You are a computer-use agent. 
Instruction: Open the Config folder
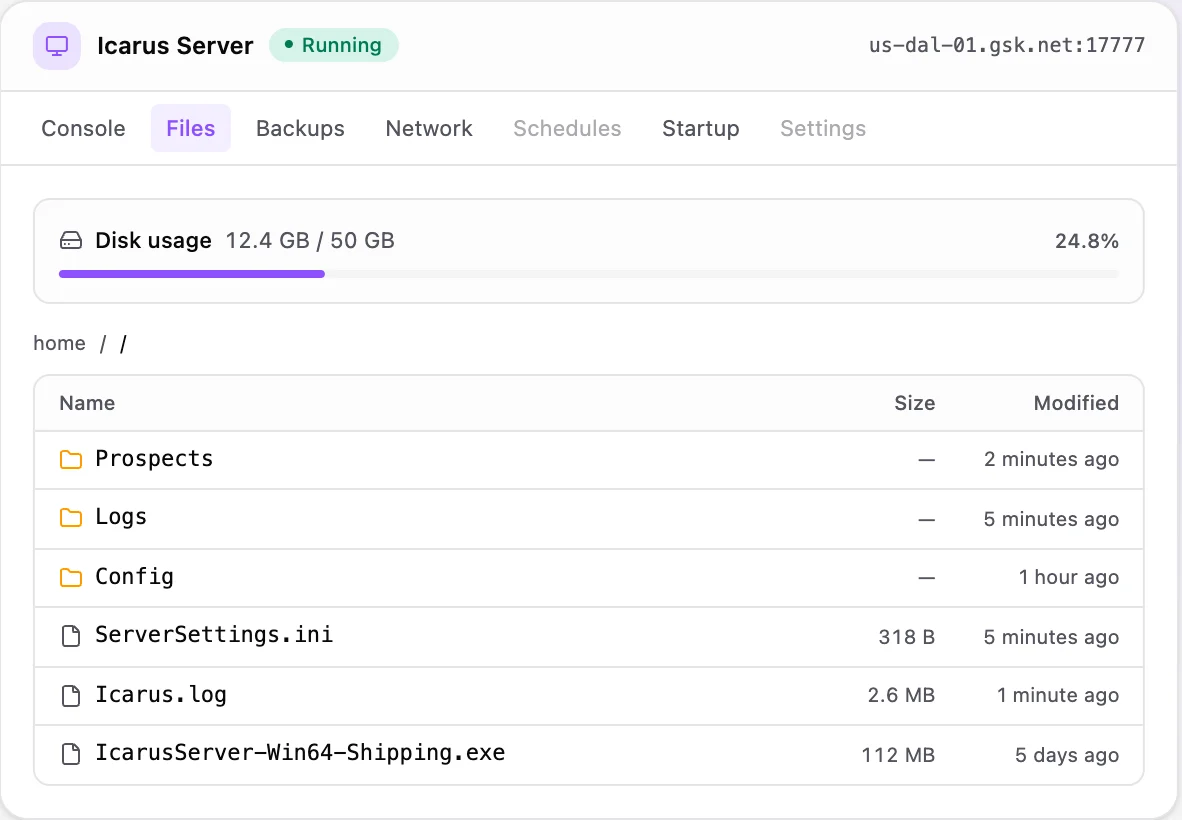click(x=134, y=577)
